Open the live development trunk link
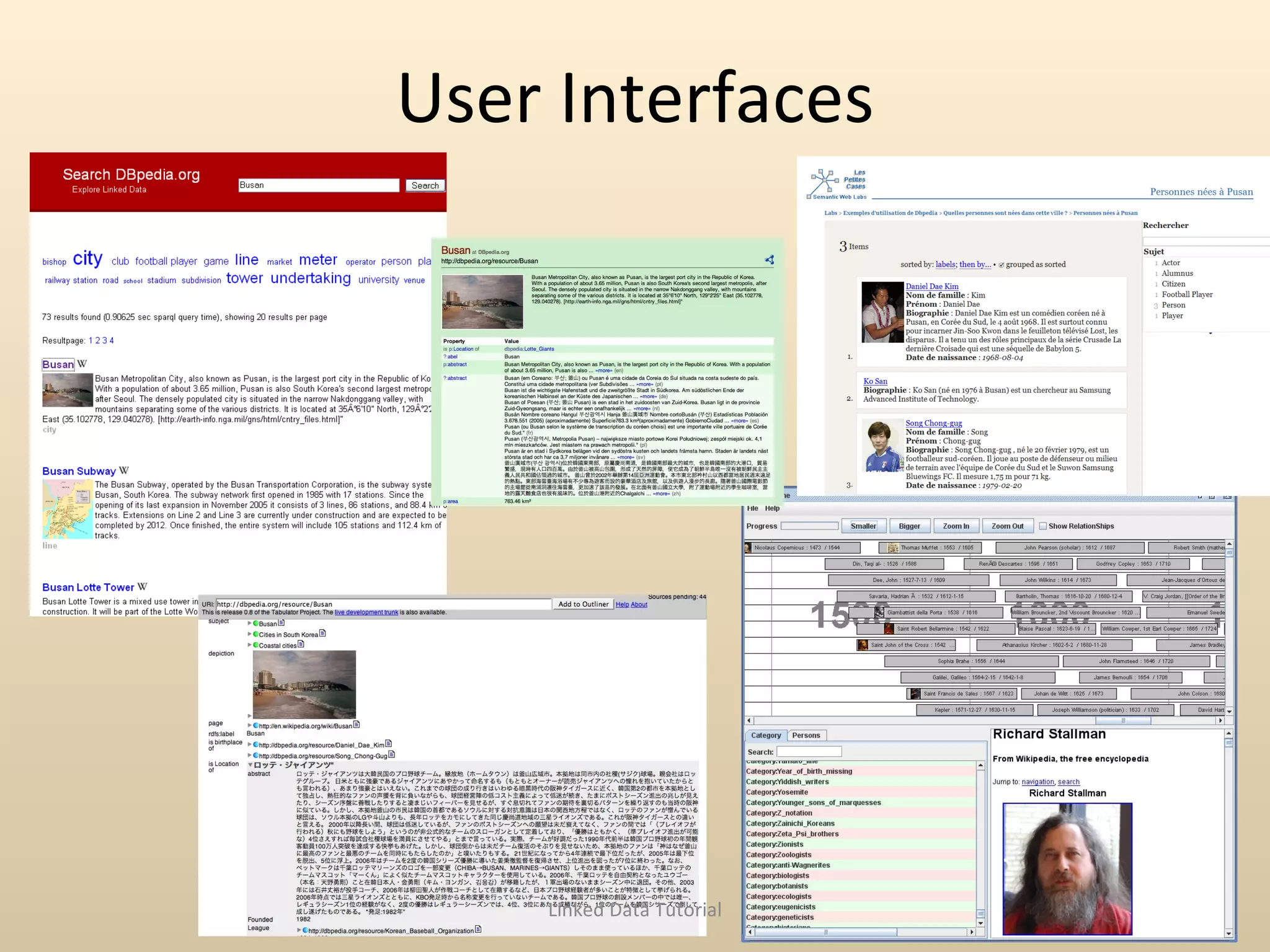 (x=366, y=612)
